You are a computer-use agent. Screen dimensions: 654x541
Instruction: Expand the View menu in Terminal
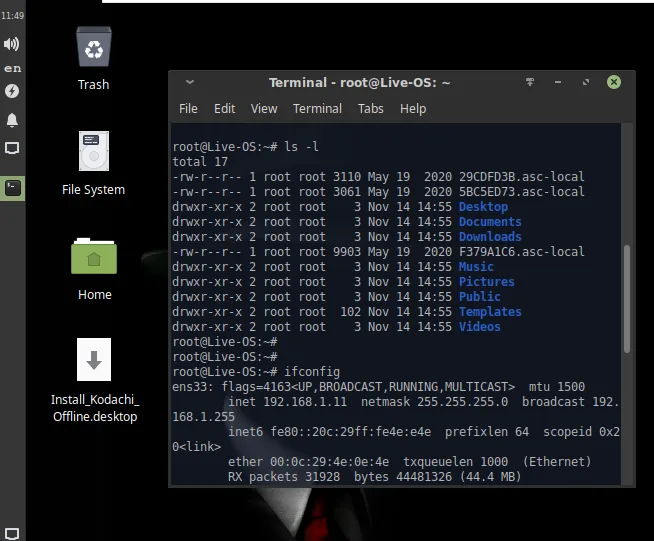(264, 108)
